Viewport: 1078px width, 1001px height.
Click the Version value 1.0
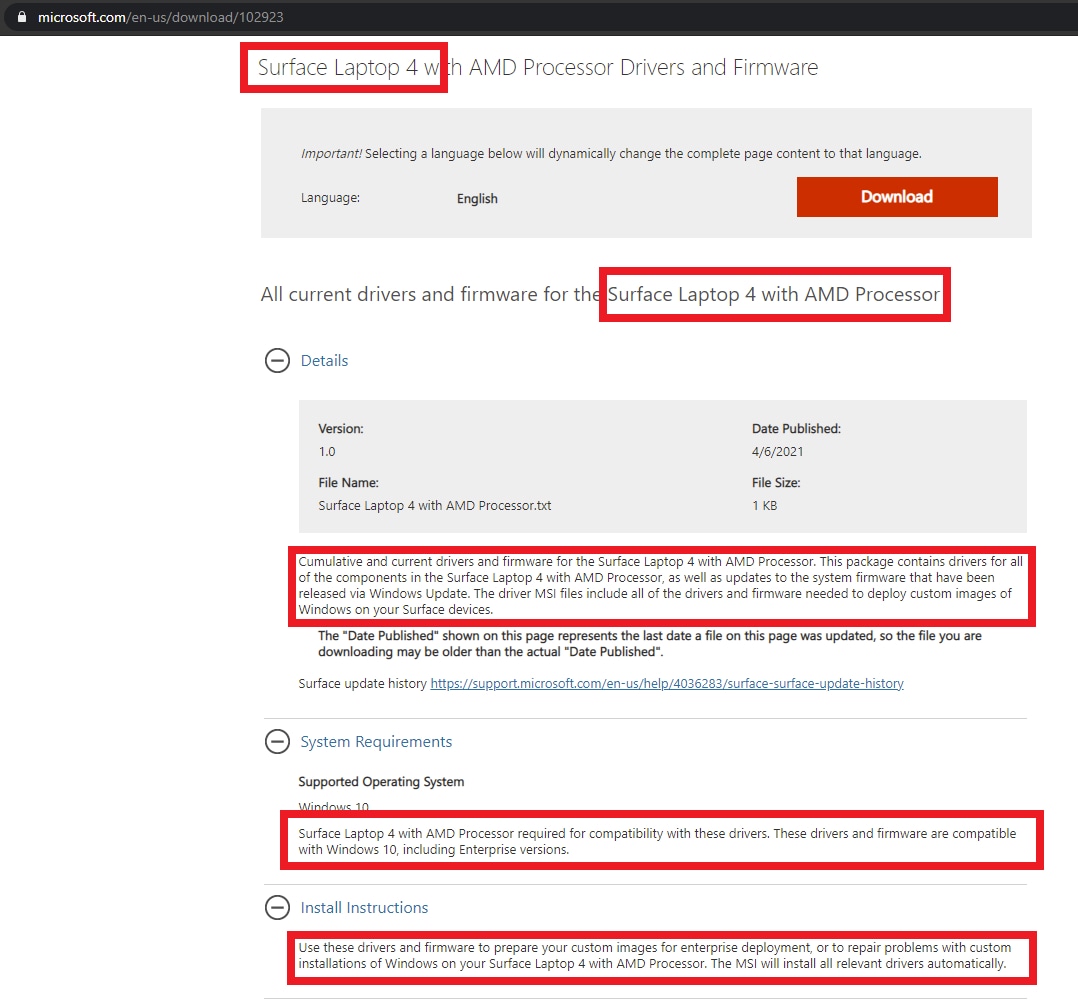pos(327,452)
